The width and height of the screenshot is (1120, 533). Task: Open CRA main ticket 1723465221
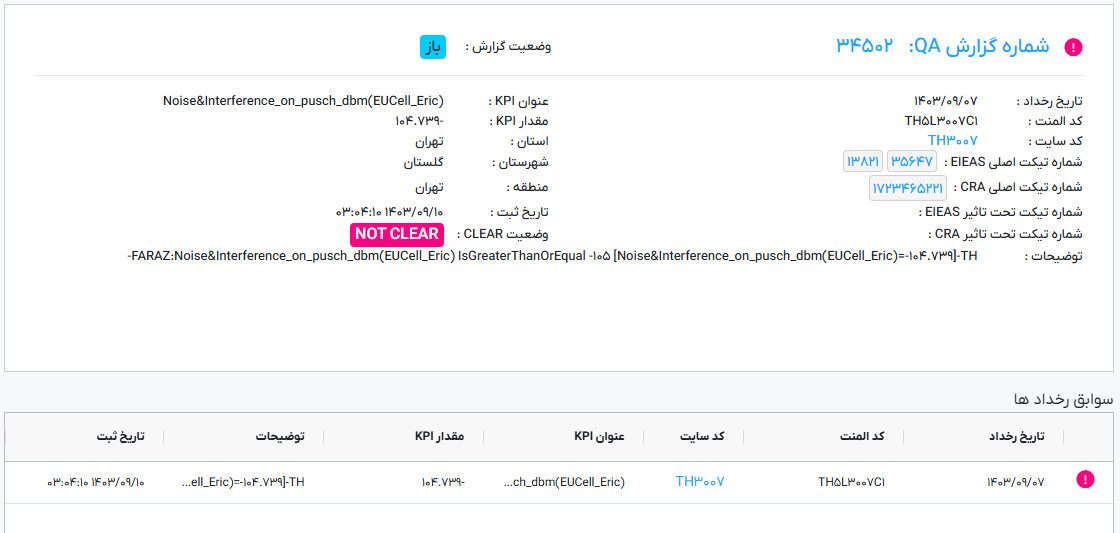click(x=908, y=187)
